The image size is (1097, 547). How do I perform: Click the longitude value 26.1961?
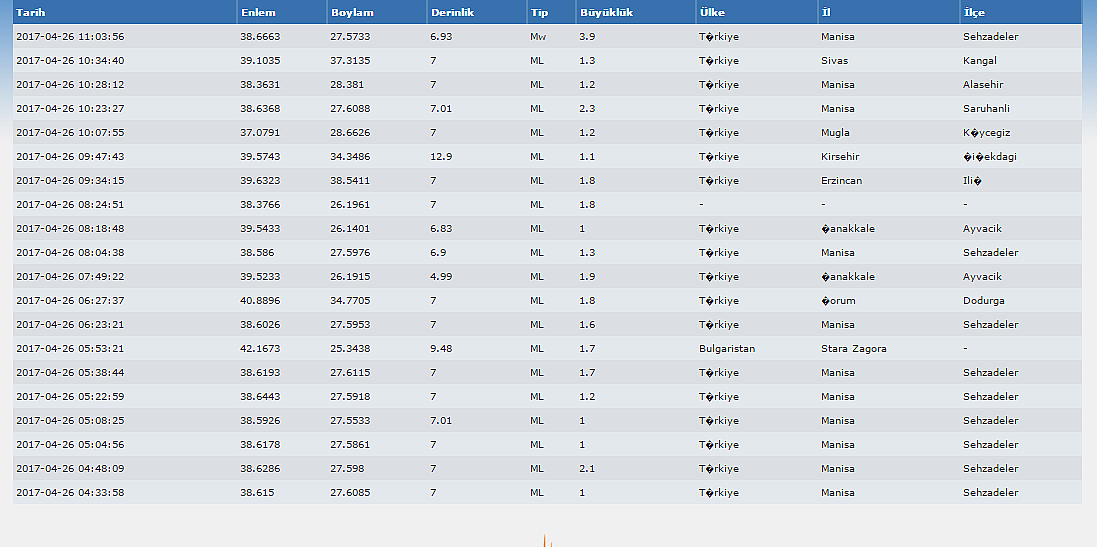[350, 204]
